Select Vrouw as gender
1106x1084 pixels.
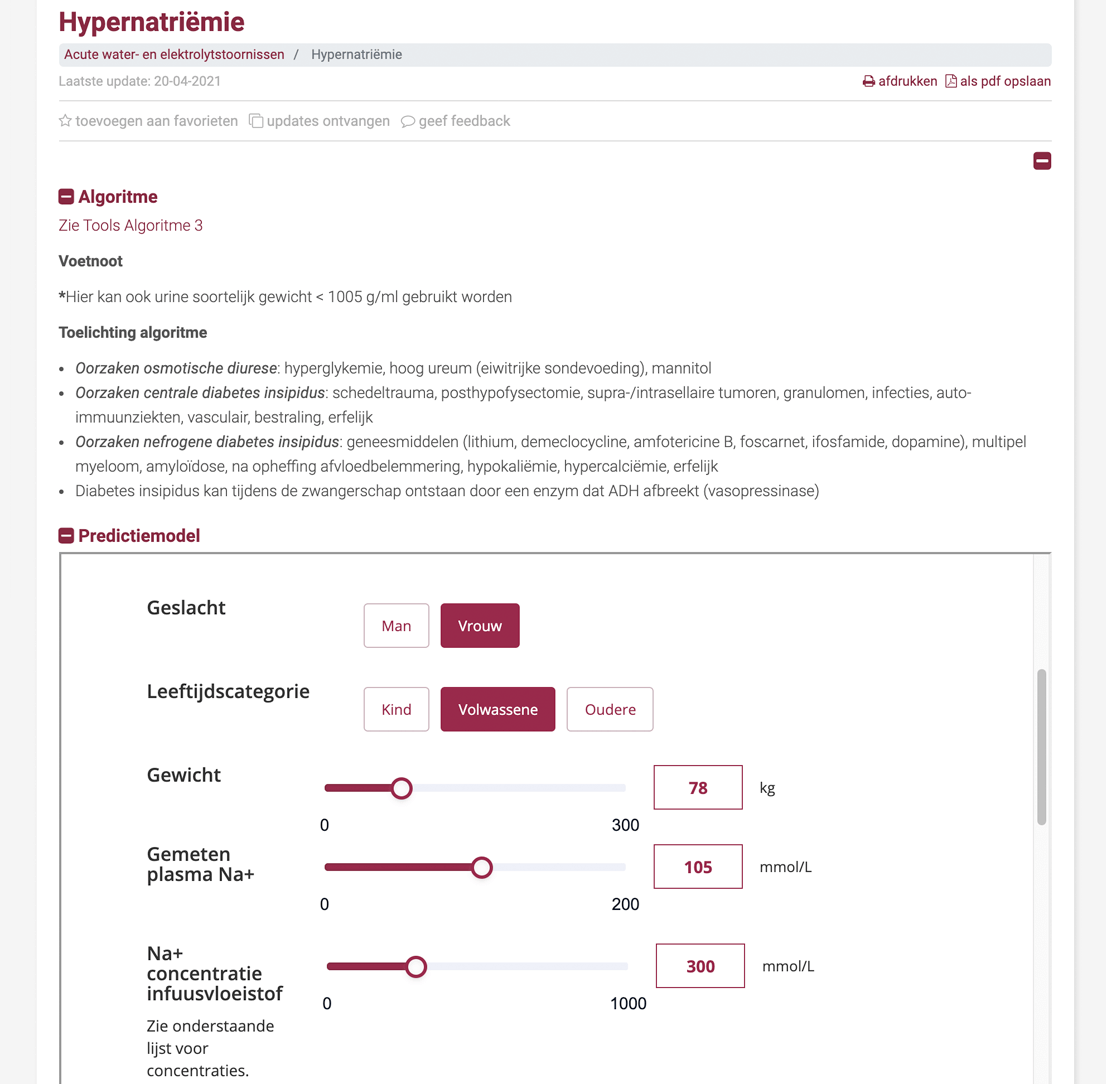[480, 626]
